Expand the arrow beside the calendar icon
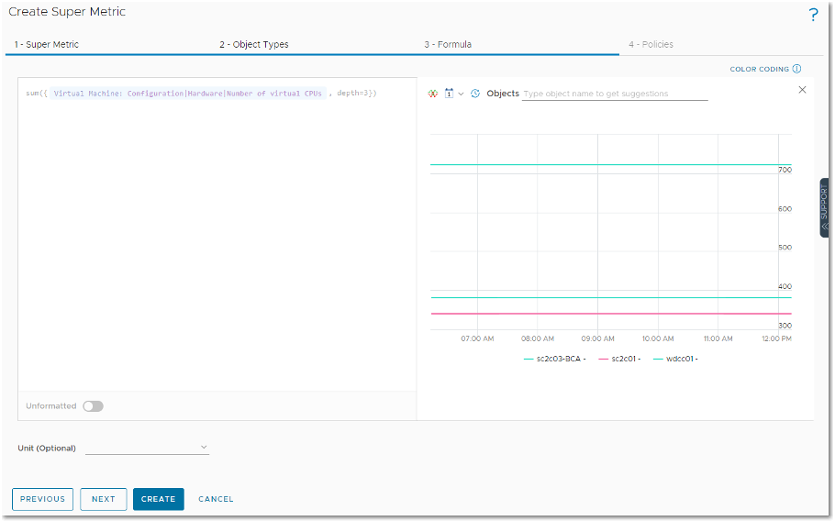 (461, 93)
